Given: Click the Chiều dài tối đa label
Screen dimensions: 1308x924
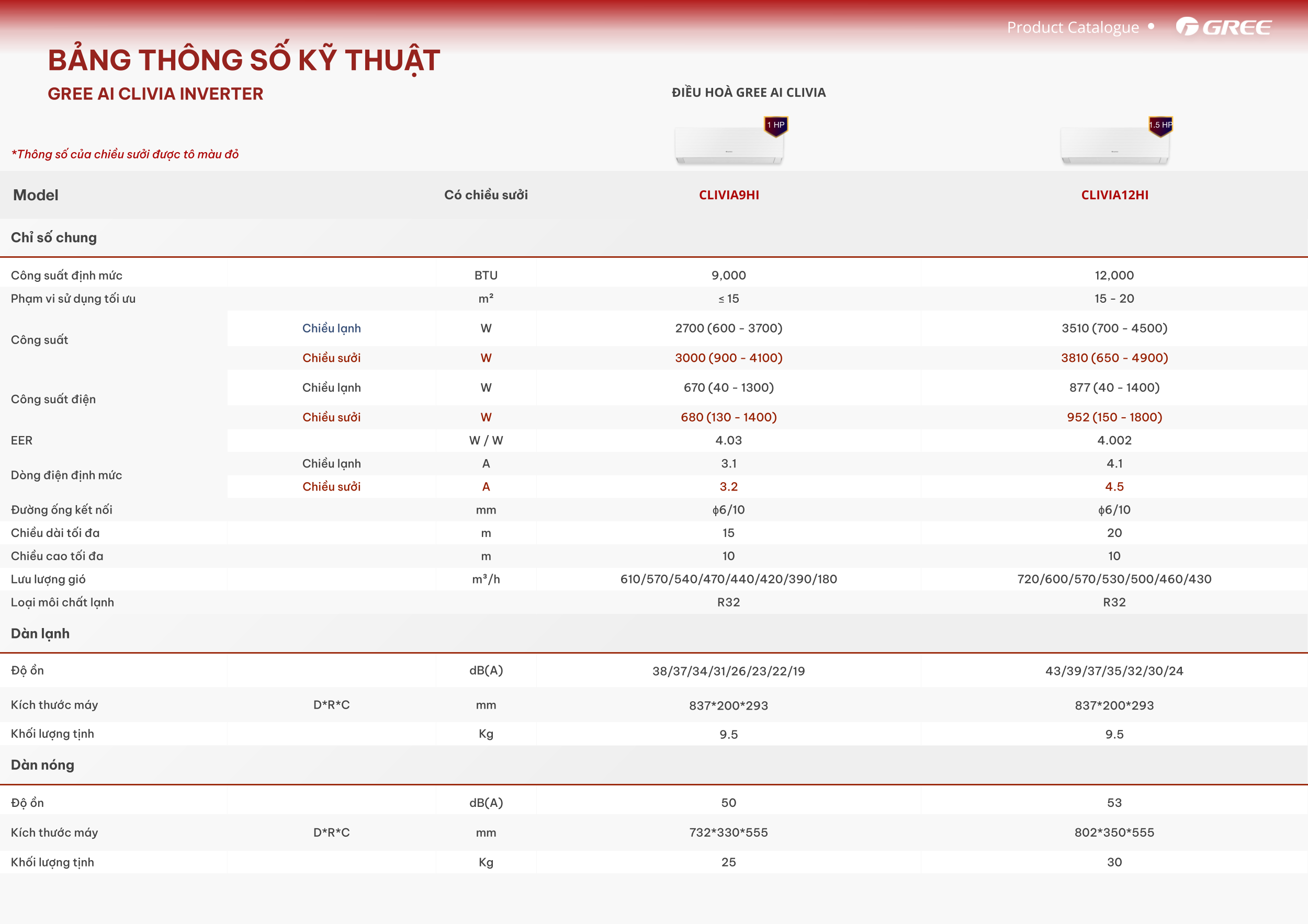Looking at the screenshot, I should [55, 533].
